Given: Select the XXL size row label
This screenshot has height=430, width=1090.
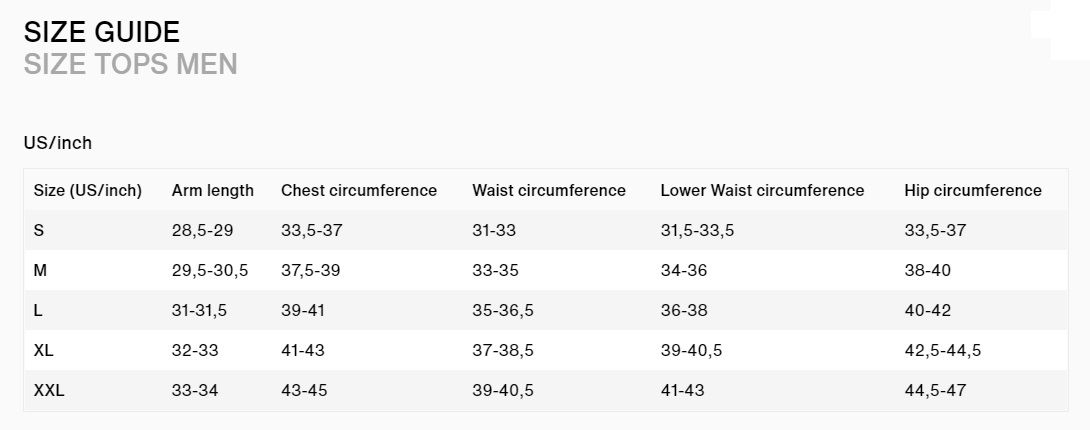Looking at the screenshot, I should (x=49, y=390).
